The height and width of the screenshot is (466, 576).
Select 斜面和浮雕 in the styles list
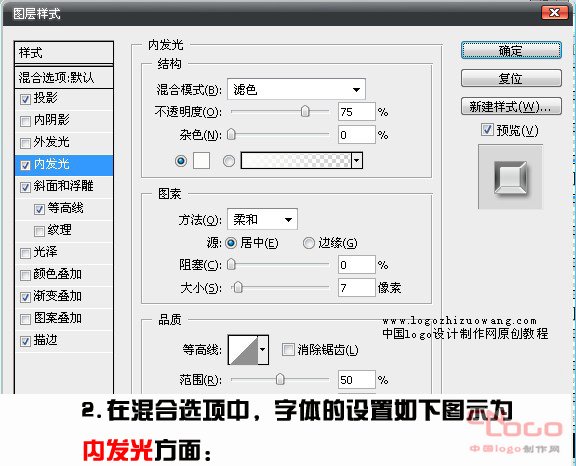[x=64, y=186]
